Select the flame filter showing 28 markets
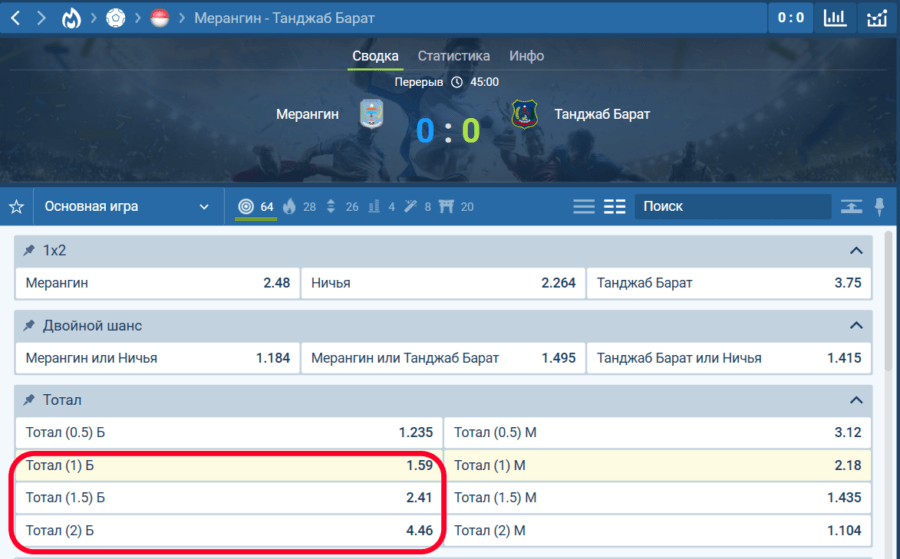900x559 pixels. (x=299, y=207)
